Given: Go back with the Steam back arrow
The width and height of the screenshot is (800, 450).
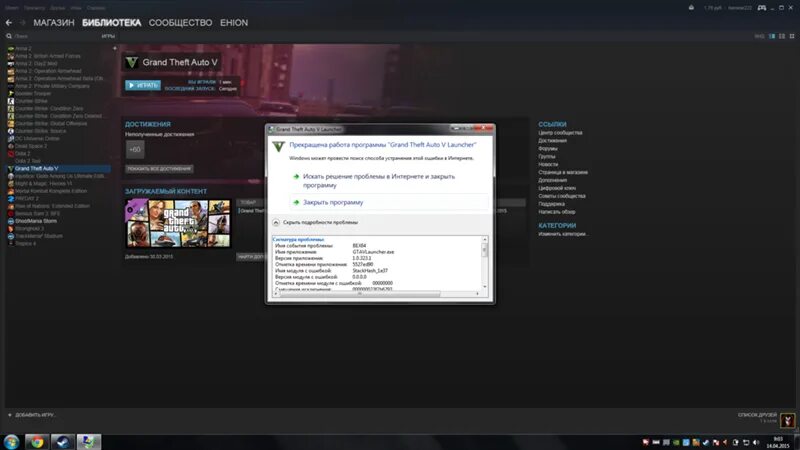Looking at the screenshot, I should 9,23.
